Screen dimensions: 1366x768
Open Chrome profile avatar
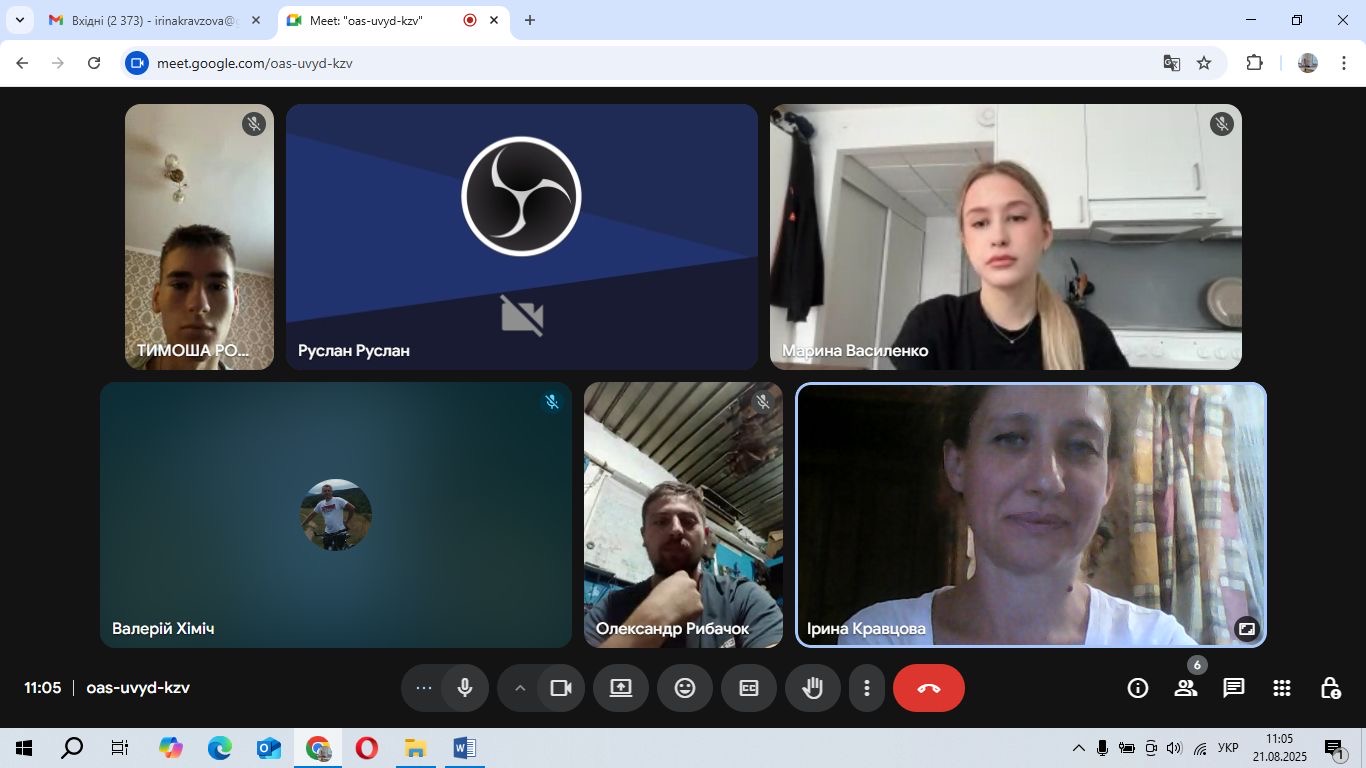(x=1308, y=63)
